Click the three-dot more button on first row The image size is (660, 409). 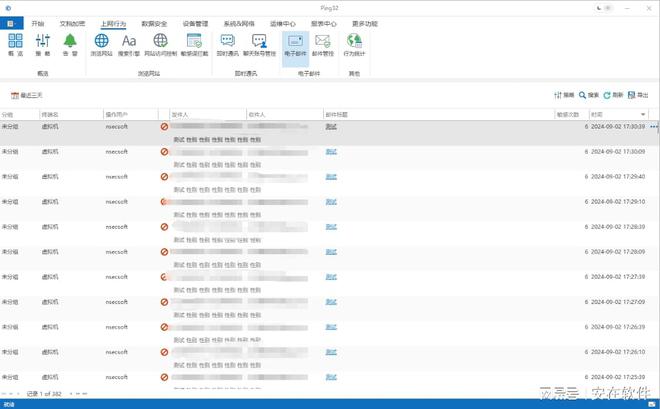coord(653,127)
